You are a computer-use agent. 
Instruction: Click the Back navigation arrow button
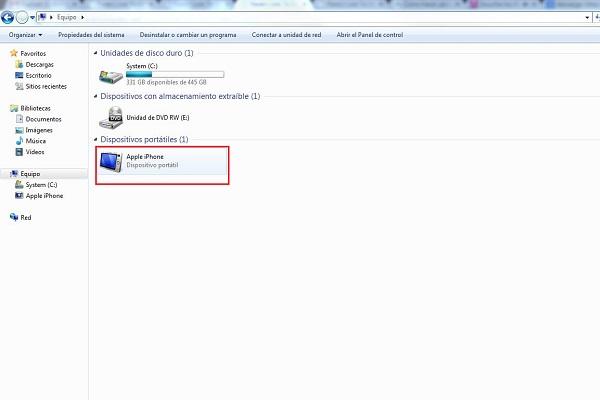(x=10, y=17)
